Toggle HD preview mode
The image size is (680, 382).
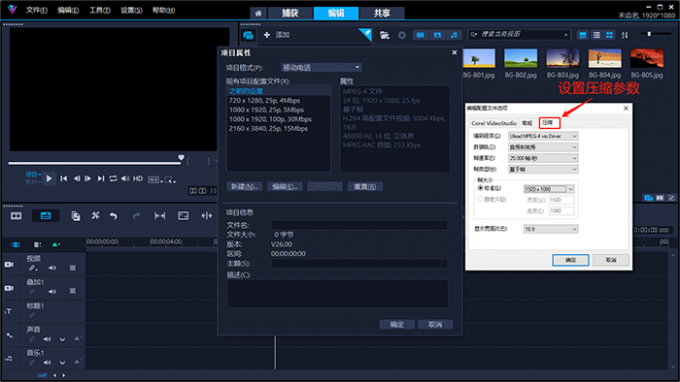138,179
